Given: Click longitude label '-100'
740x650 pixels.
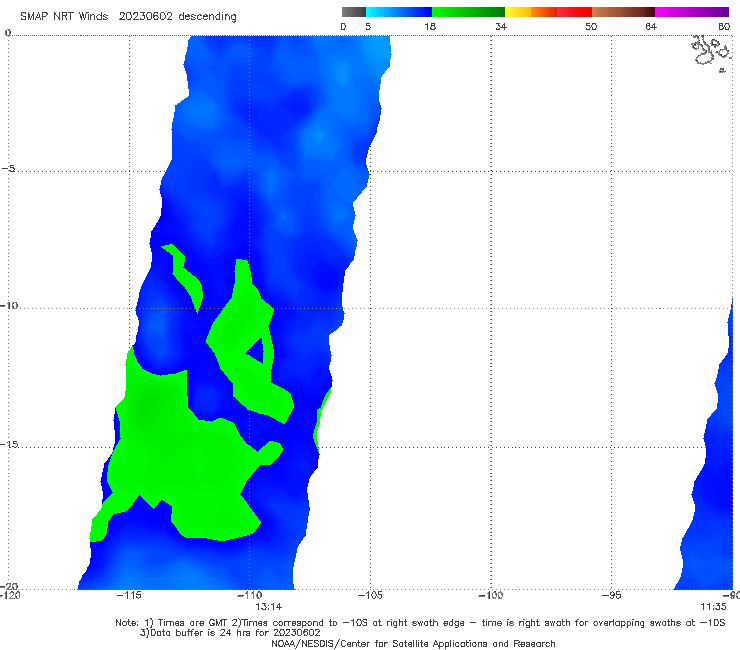Looking at the screenshot, I should pyautogui.click(x=490, y=595).
